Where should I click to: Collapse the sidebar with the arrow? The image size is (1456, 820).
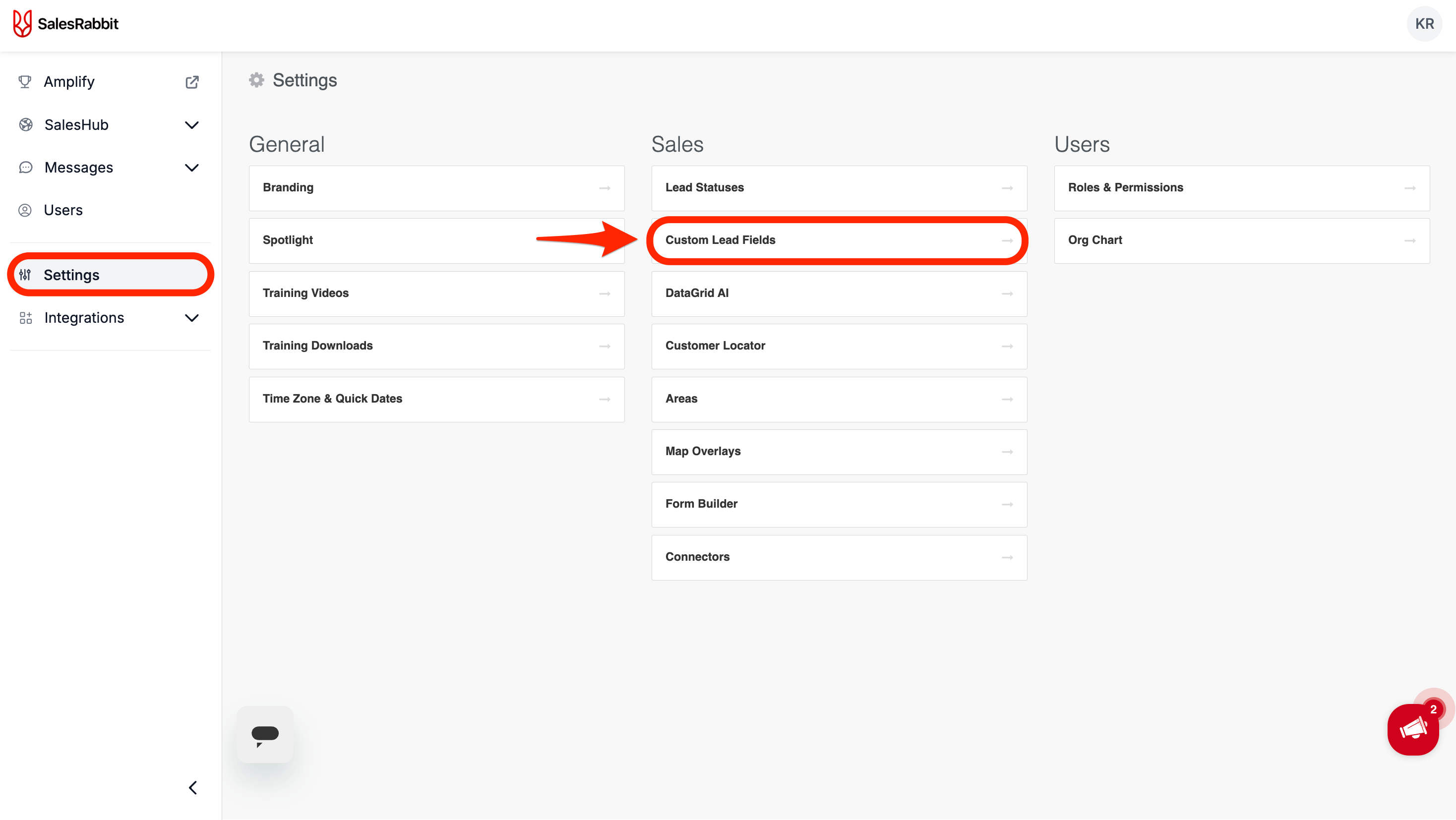click(192, 787)
